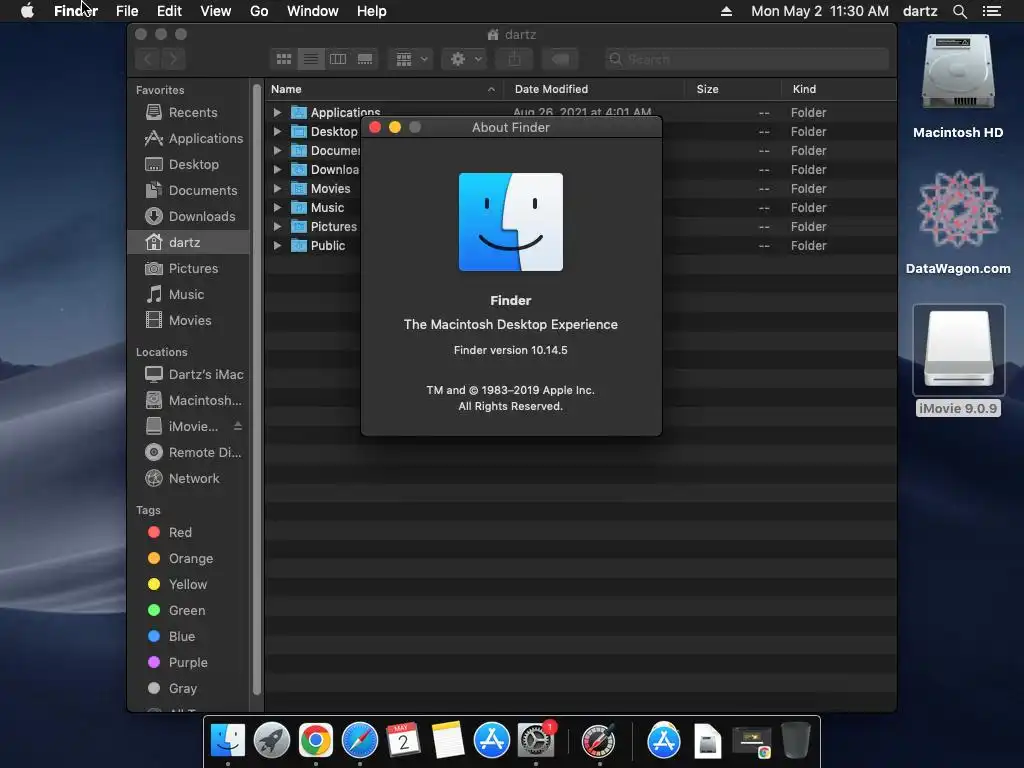Screen dimensions: 1024x768
Task: Go back with the toolbar back arrow
Action: 148,59
